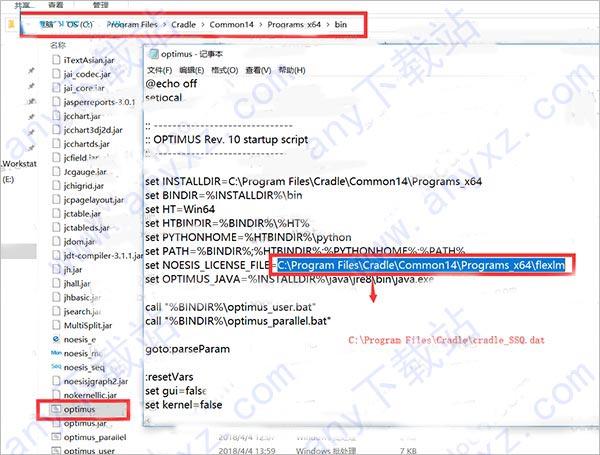The height and width of the screenshot is (455, 600).
Task: Click the jhbasic.jar file icon
Action: click(x=56, y=297)
